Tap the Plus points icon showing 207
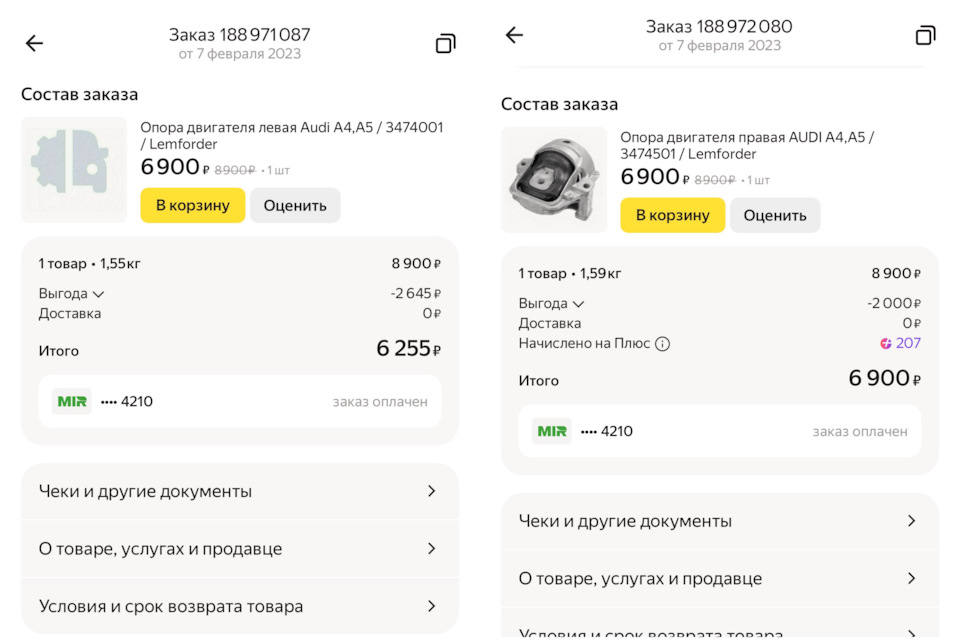This screenshot has height=640, width=960. (886, 343)
